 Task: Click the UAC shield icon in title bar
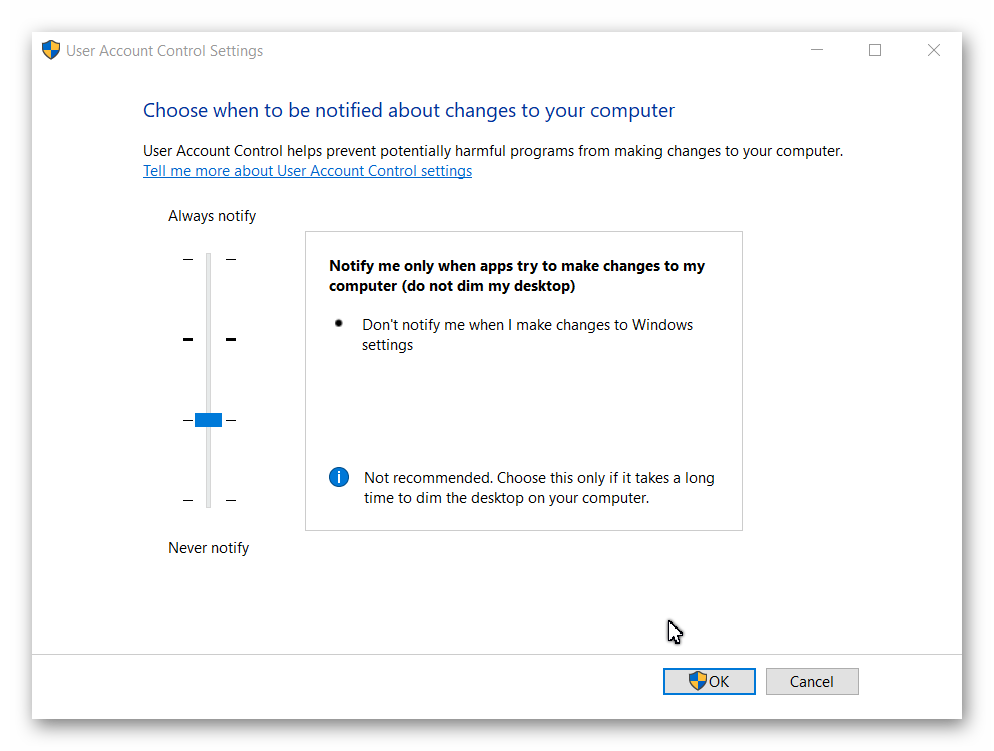pyautogui.click(x=51, y=50)
